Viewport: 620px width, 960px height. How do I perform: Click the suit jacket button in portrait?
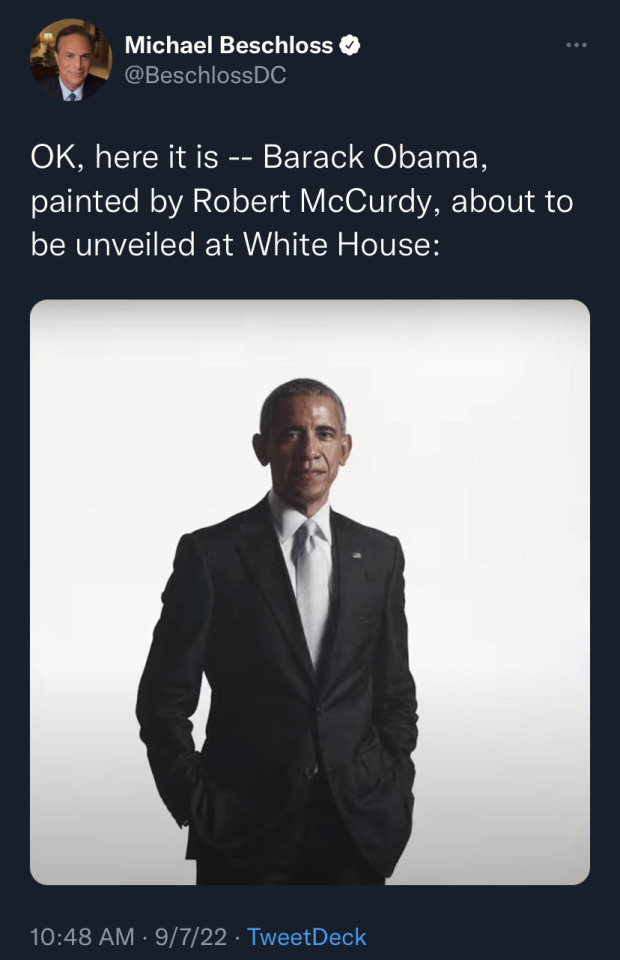point(311,771)
